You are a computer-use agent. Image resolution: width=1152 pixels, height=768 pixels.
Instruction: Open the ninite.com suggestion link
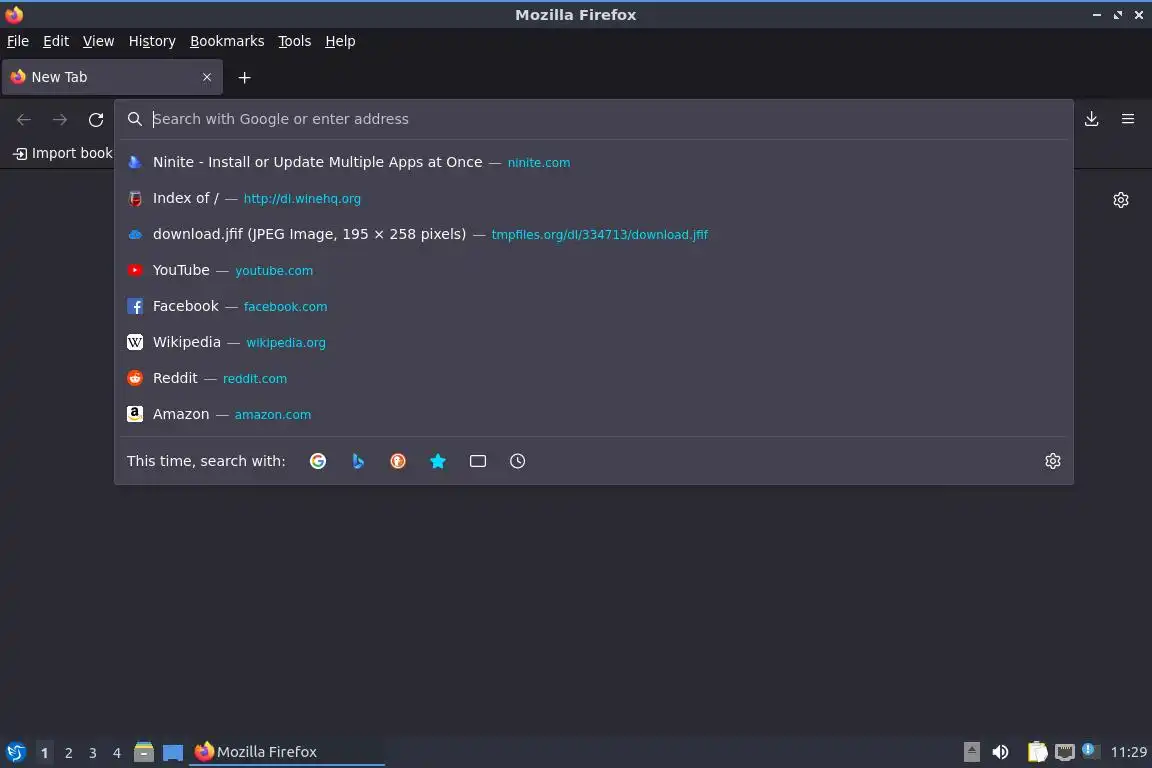(539, 162)
